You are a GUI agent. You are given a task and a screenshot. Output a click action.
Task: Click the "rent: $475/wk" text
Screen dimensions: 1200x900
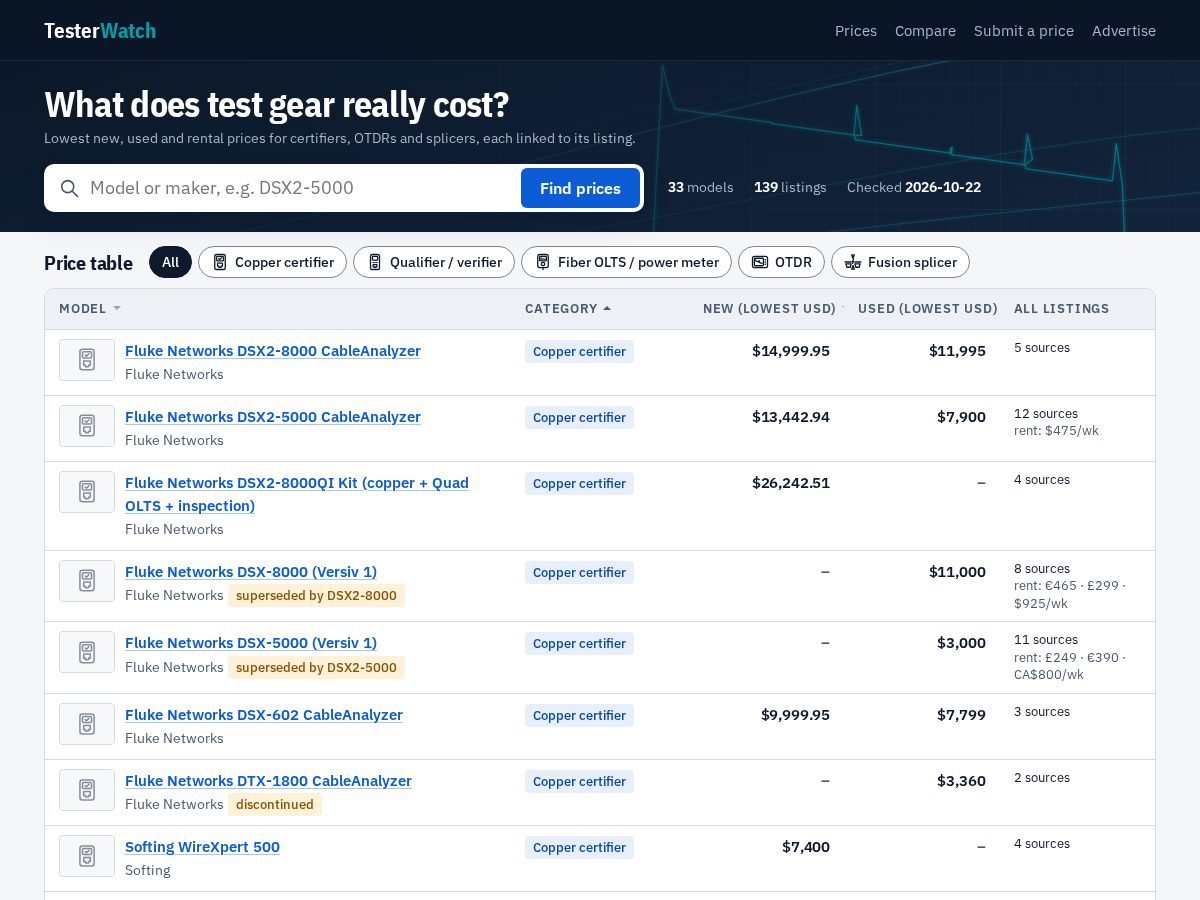pos(1056,431)
